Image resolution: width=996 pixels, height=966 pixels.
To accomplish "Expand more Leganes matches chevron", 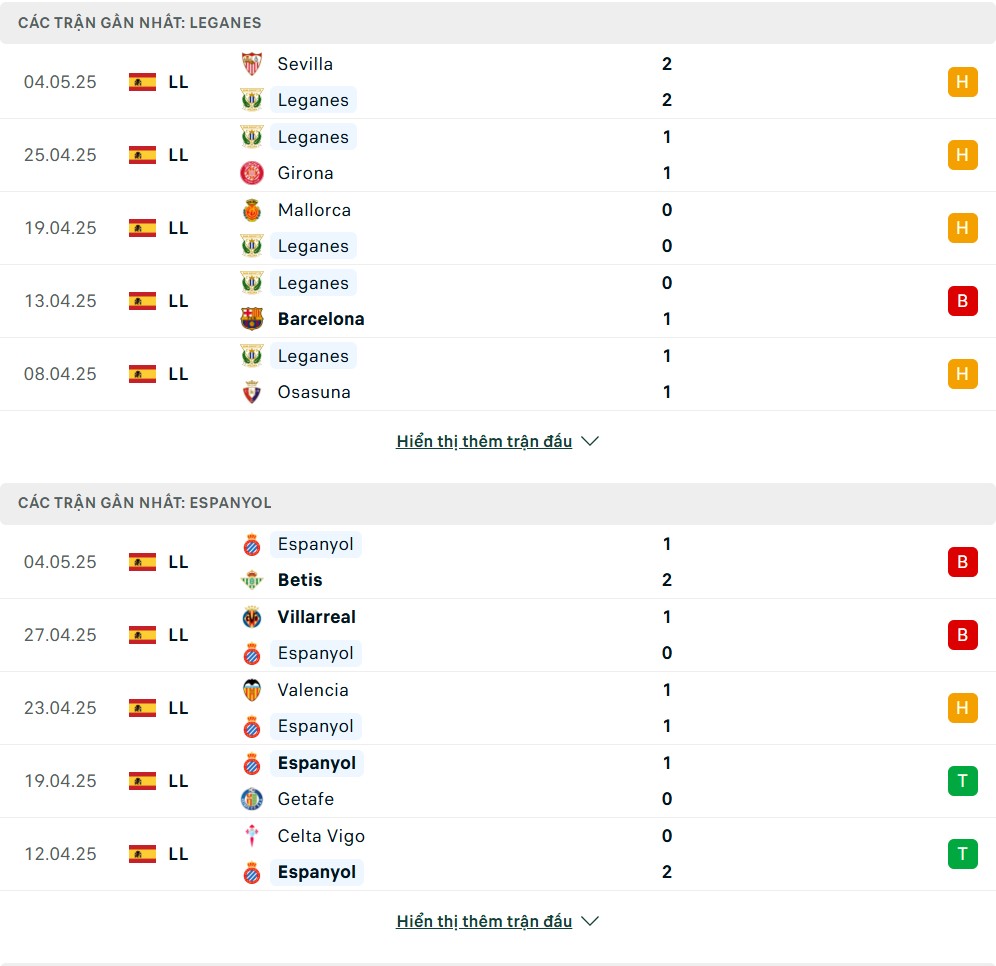I will click(x=590, y=441).
